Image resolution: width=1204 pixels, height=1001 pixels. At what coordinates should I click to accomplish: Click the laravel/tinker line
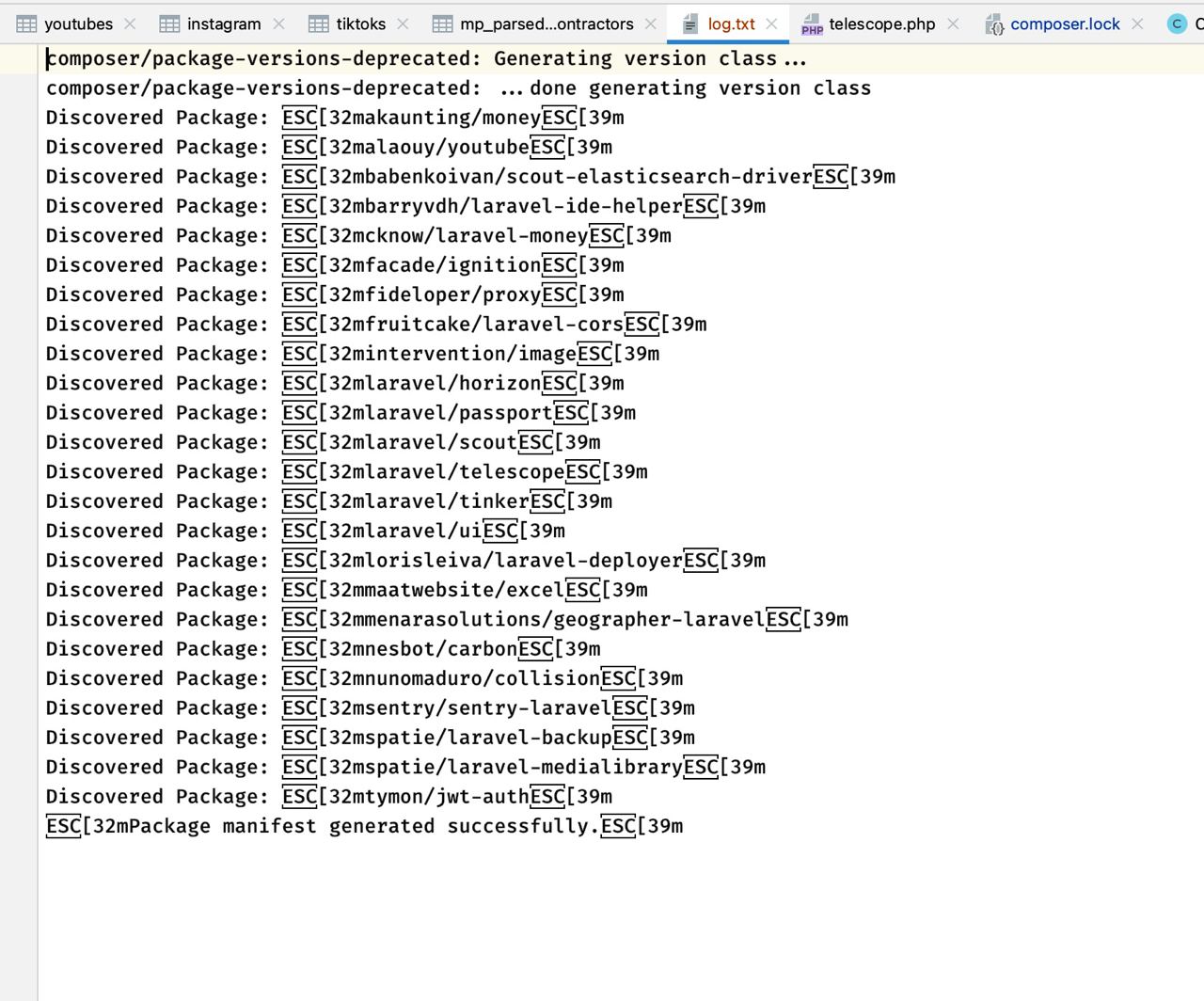tap(329, 501)
